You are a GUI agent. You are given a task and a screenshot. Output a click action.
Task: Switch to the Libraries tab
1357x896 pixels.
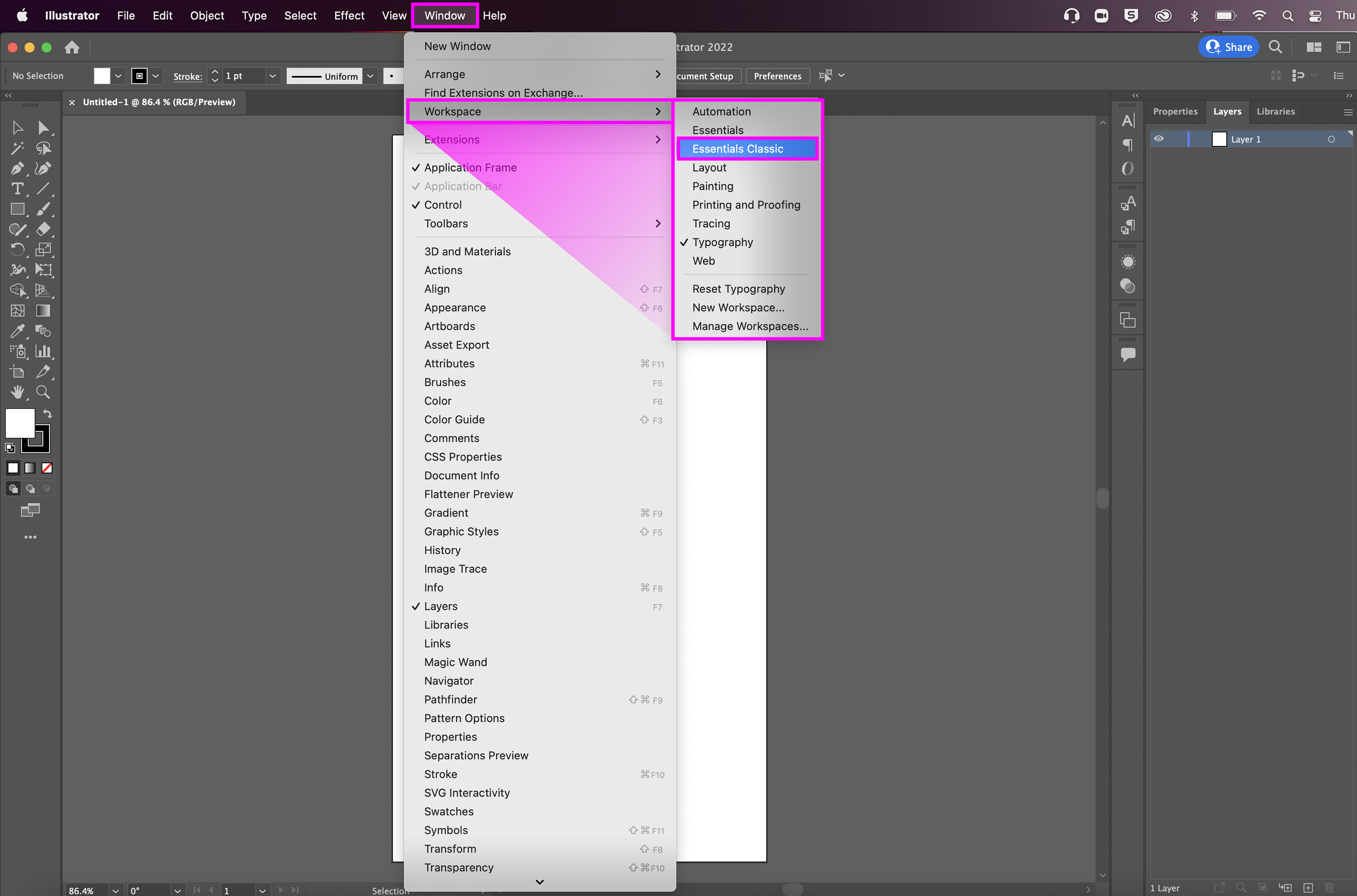[x=1275, y=112]
